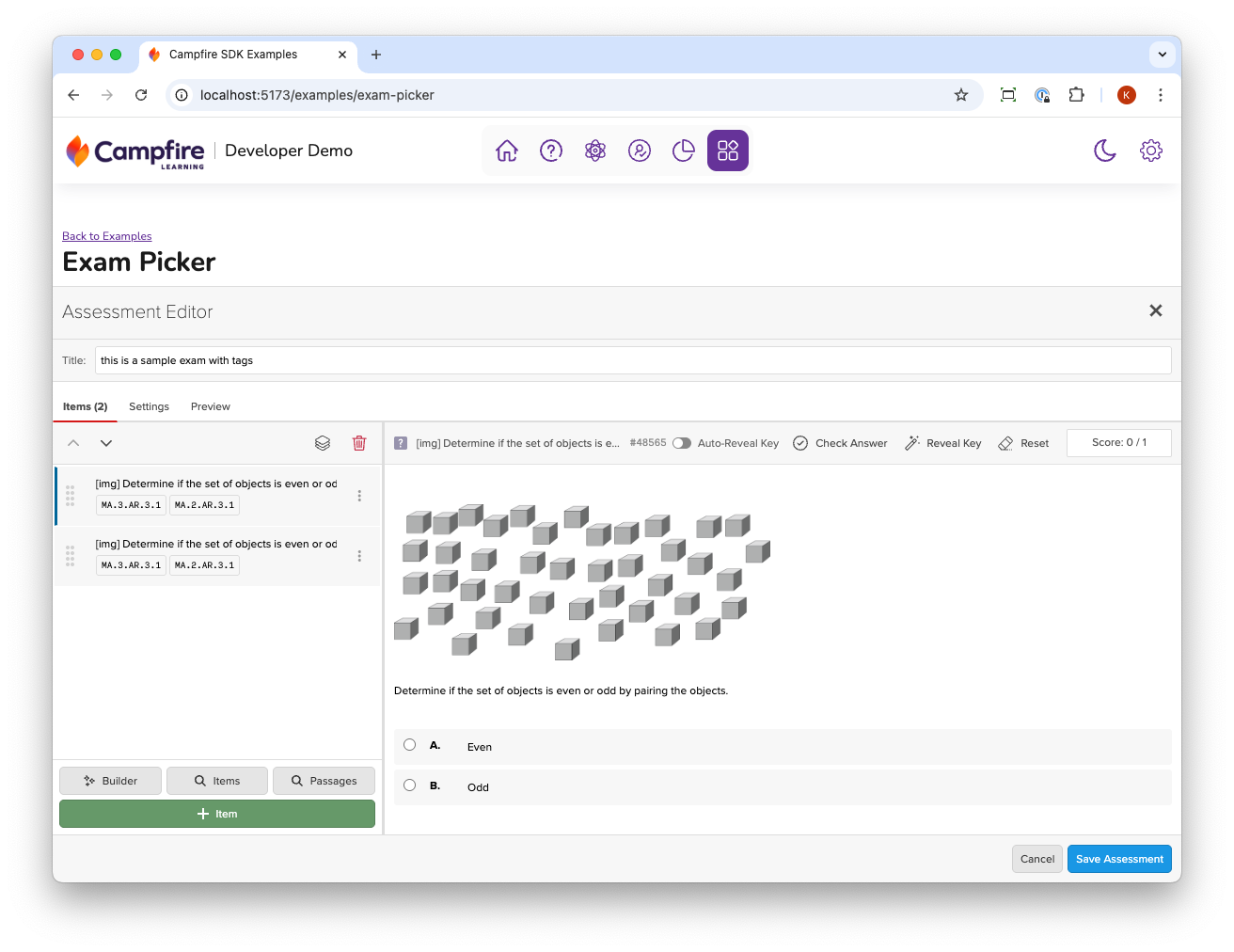Reset the question with the eraser button
This screenshot has width=1234, height=952.
click(1023, 443)
